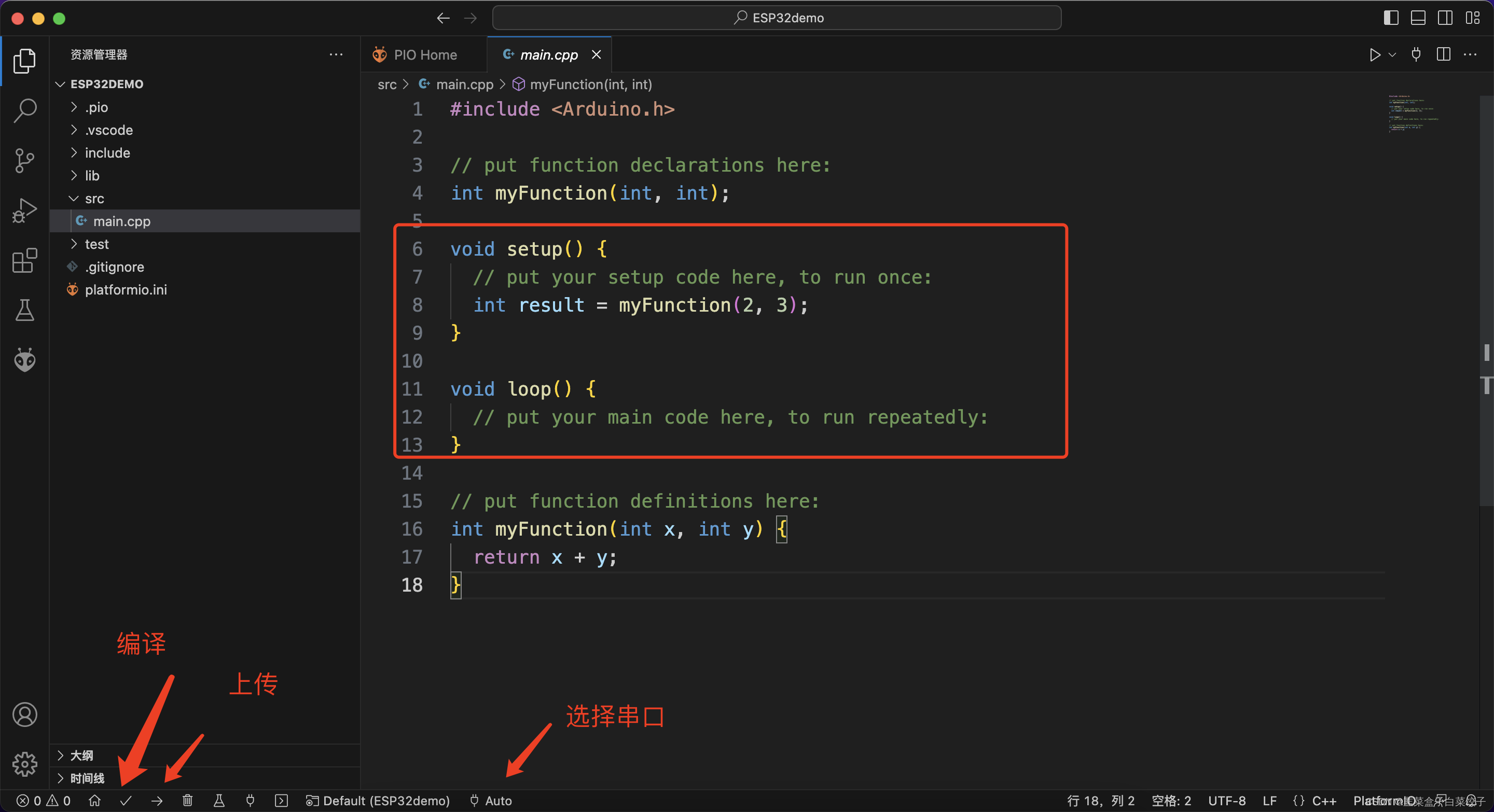The image size is (1494, 812).
Task: Collapse the src folder
Action: [94, 199]
